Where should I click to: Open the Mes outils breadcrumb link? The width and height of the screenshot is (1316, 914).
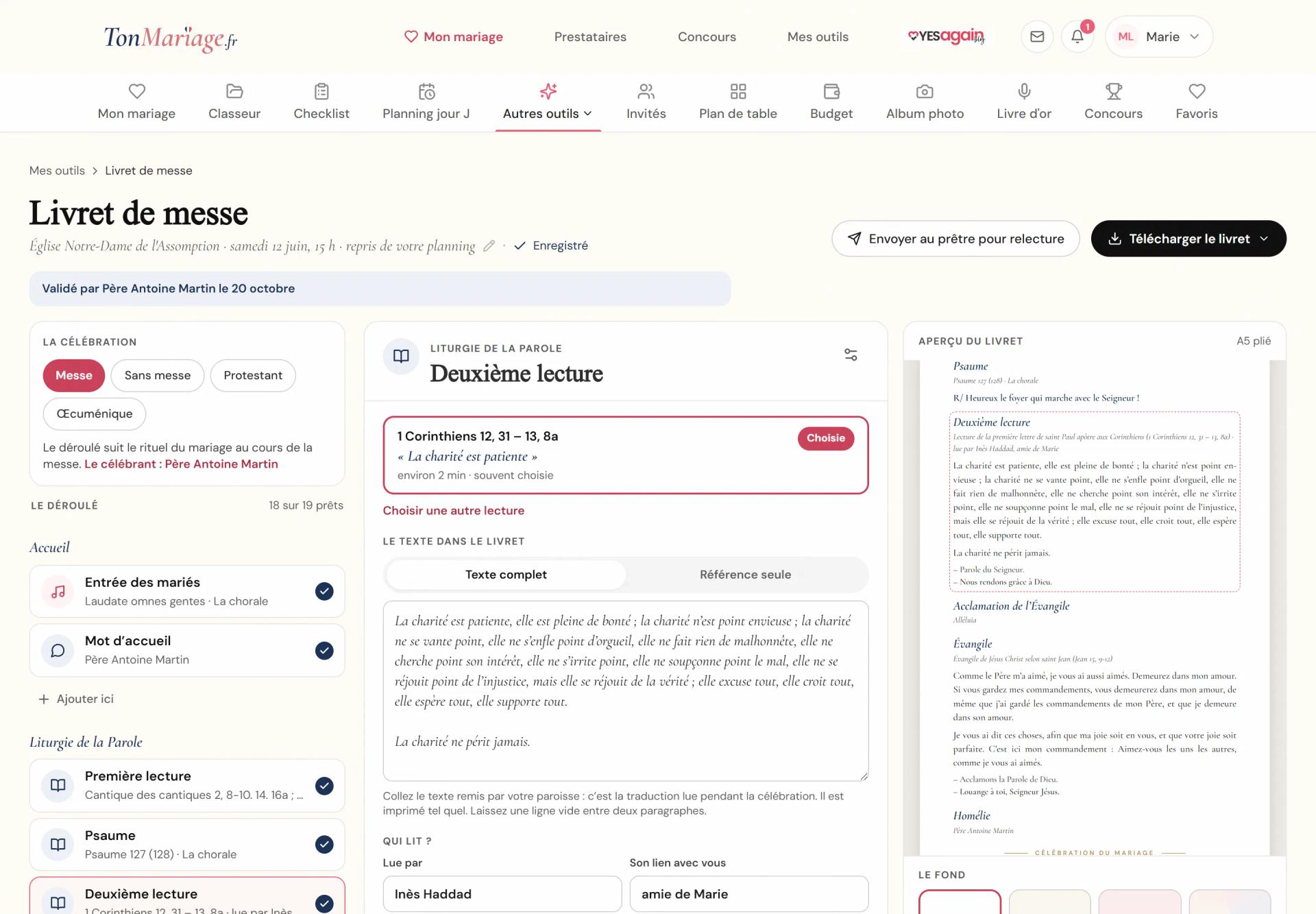coord(57,170)
